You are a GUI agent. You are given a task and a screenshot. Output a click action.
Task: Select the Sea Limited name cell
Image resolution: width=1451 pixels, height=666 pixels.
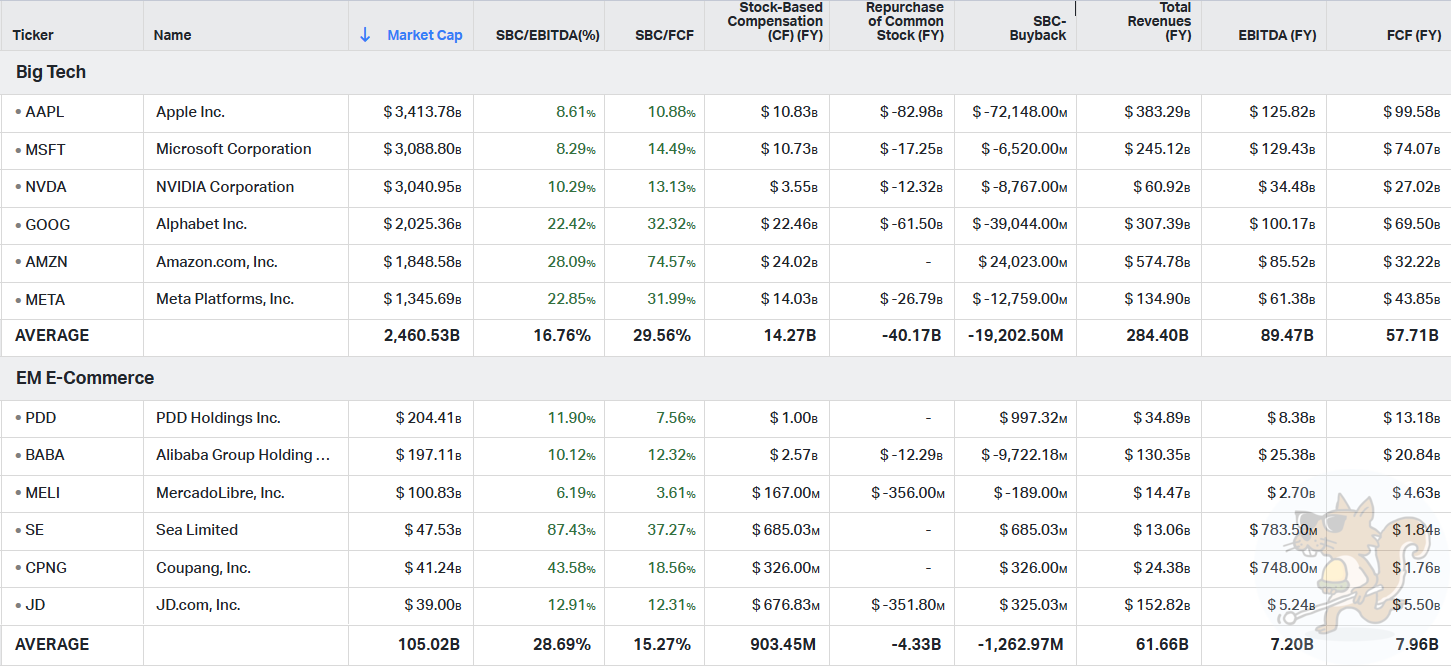[x=197, y=530]
